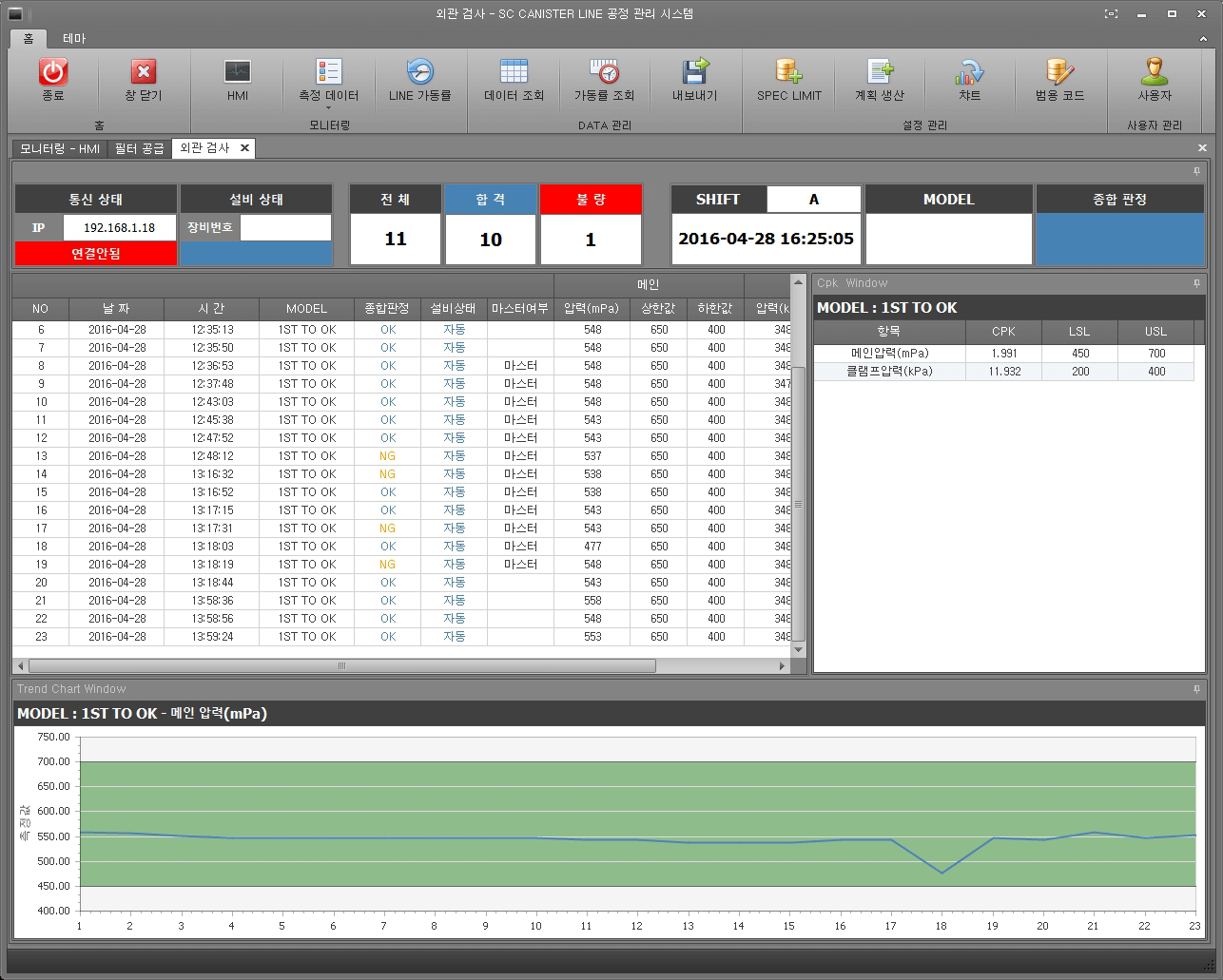Screen dimensions: 1223x980
Task: Collapse the ribbon with the top-right chevron
Action: coord(1203,39)
